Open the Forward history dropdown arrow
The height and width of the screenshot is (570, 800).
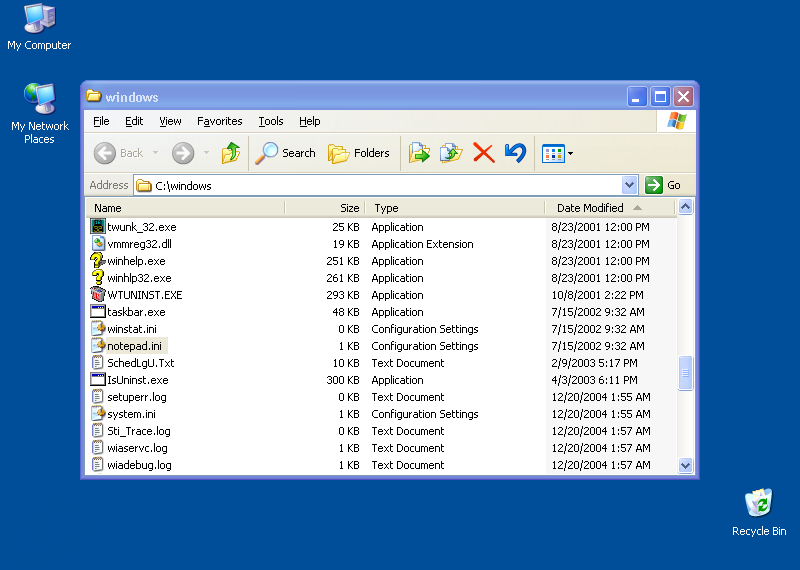[206, 153]
